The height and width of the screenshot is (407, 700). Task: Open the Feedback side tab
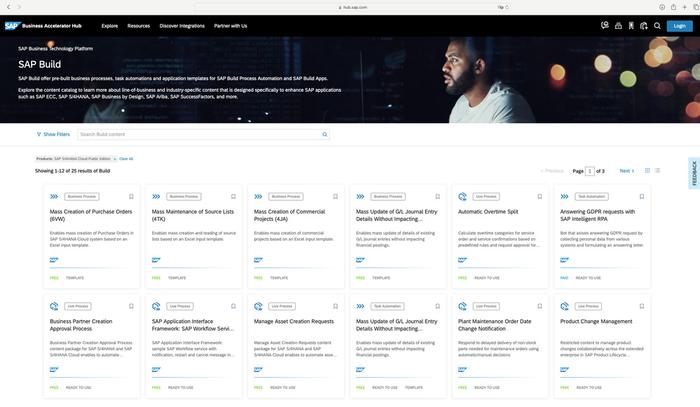pyautogui.click(x=694, y=173)
